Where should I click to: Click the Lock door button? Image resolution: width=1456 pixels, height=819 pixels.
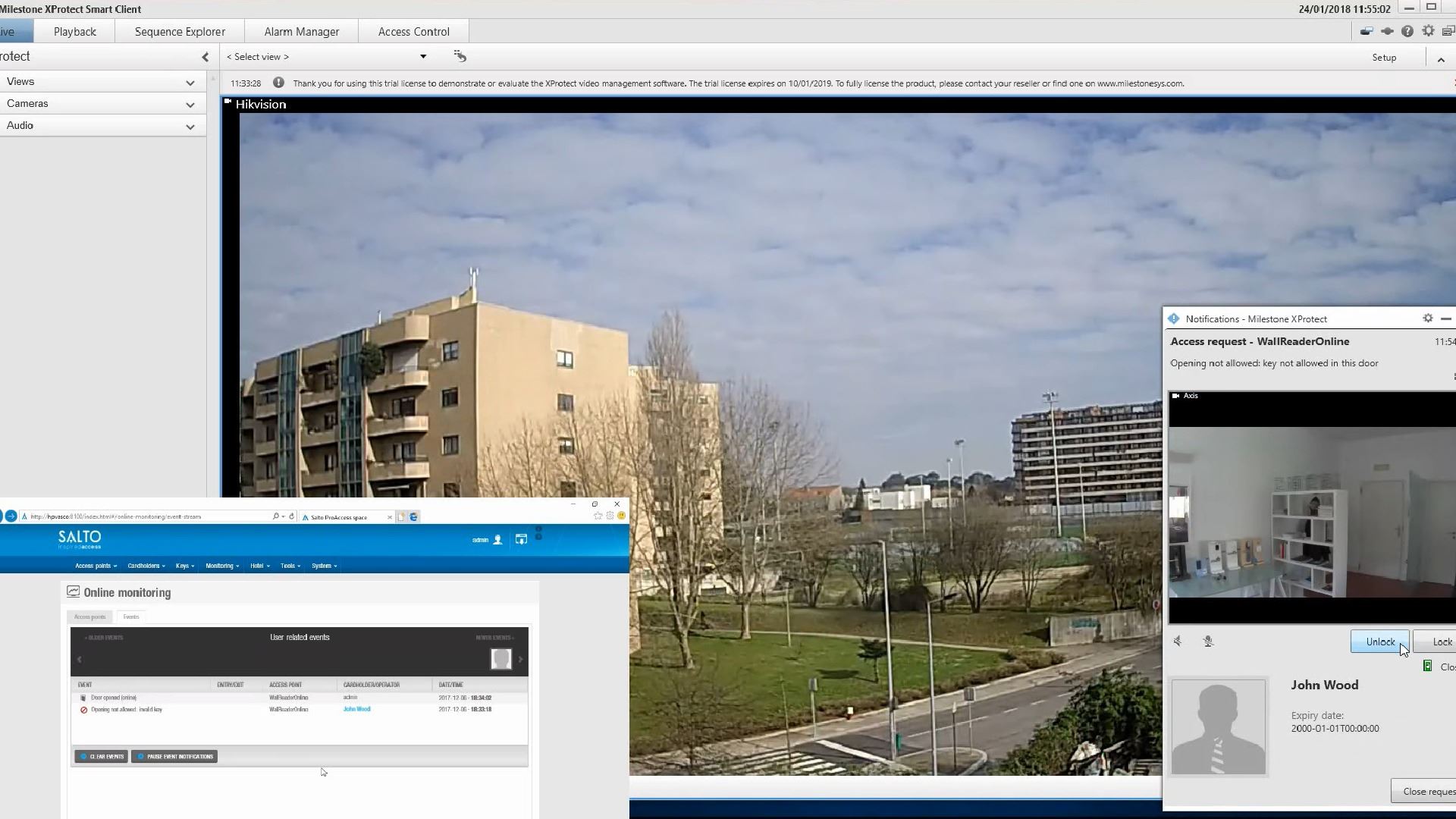point(1436,642)
